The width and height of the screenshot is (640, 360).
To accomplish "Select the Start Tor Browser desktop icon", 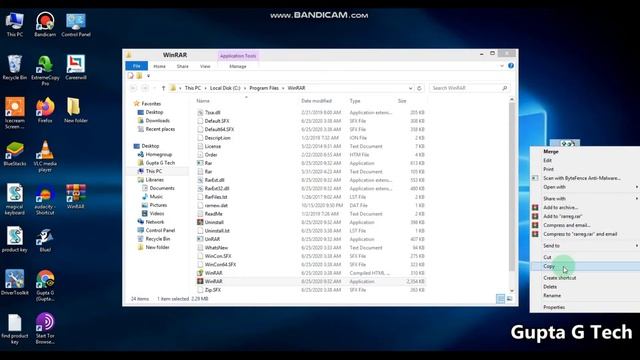I will pos(45,329).
